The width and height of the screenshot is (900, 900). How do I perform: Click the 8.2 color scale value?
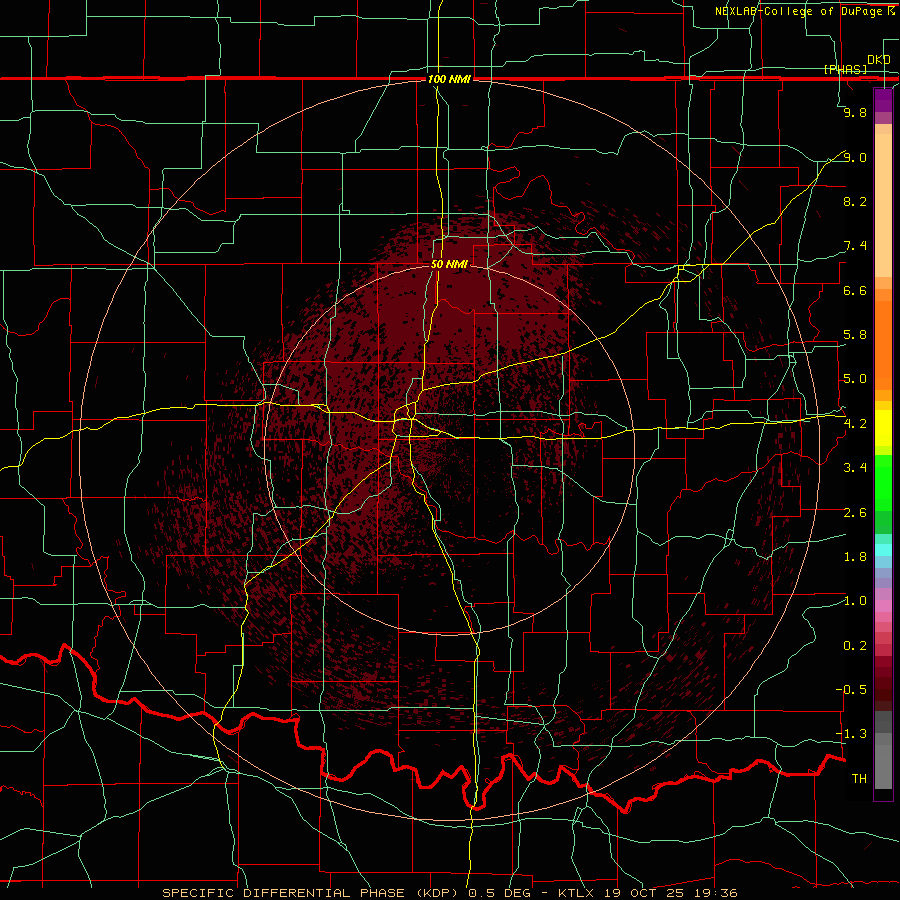(855, 201)
